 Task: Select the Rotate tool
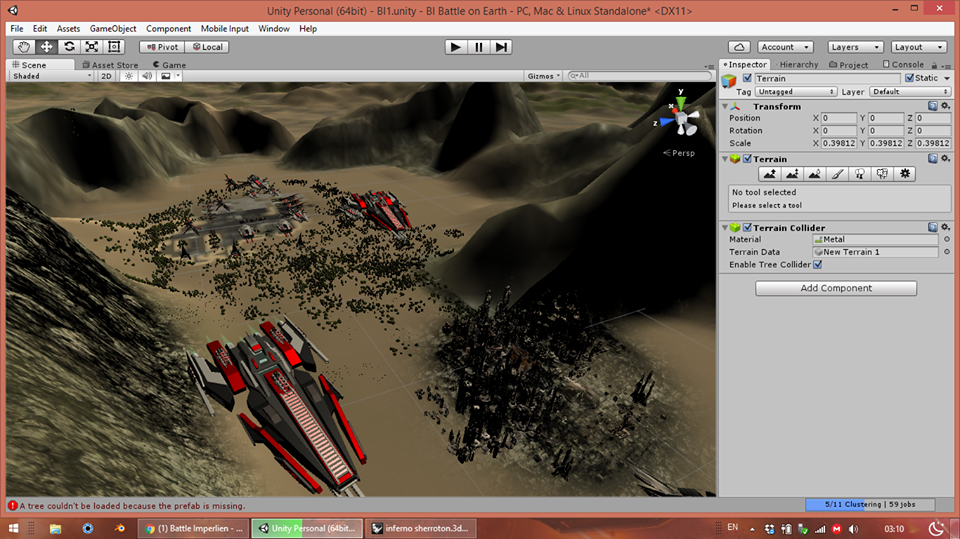pyautogui.click(x=69, y=47)
